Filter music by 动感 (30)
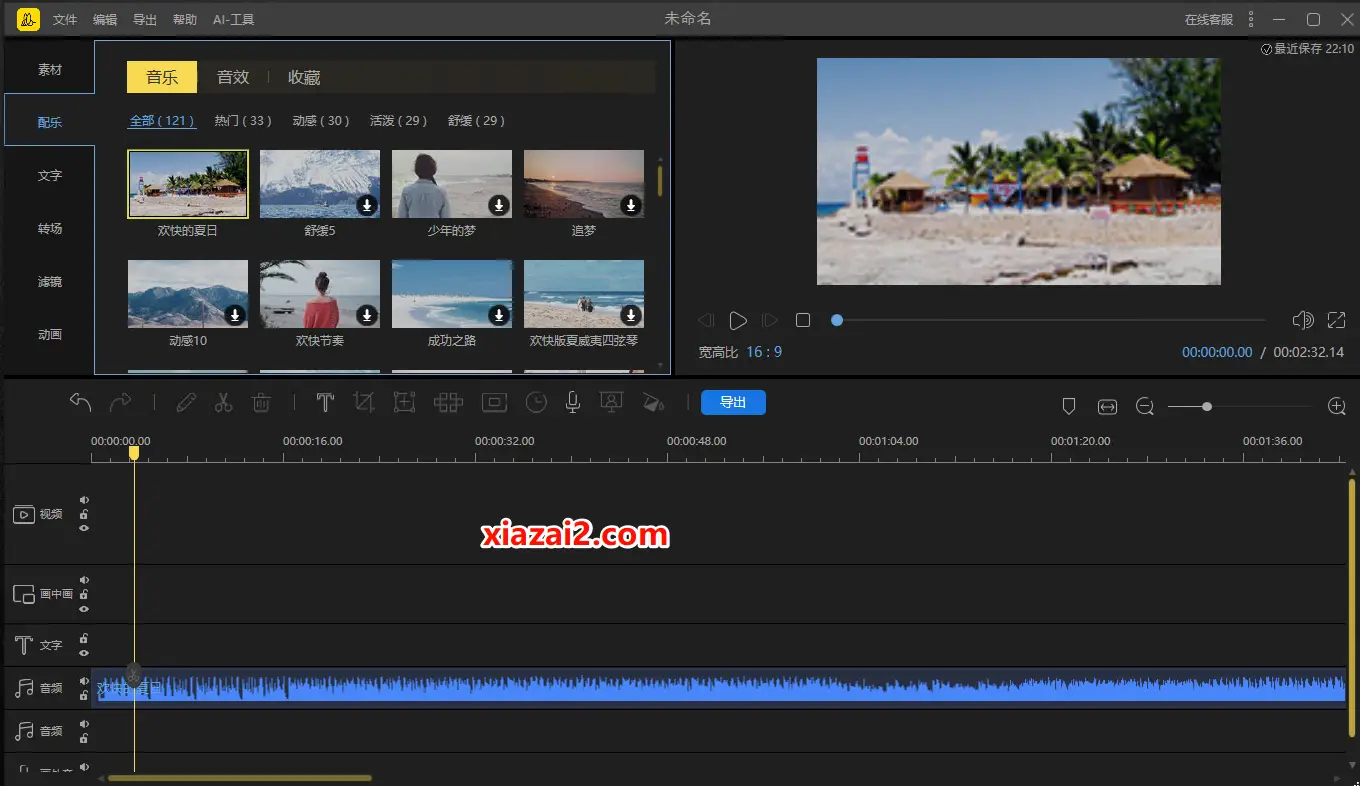This screenshot has width=1360, height=786. (x=321, y=120)
